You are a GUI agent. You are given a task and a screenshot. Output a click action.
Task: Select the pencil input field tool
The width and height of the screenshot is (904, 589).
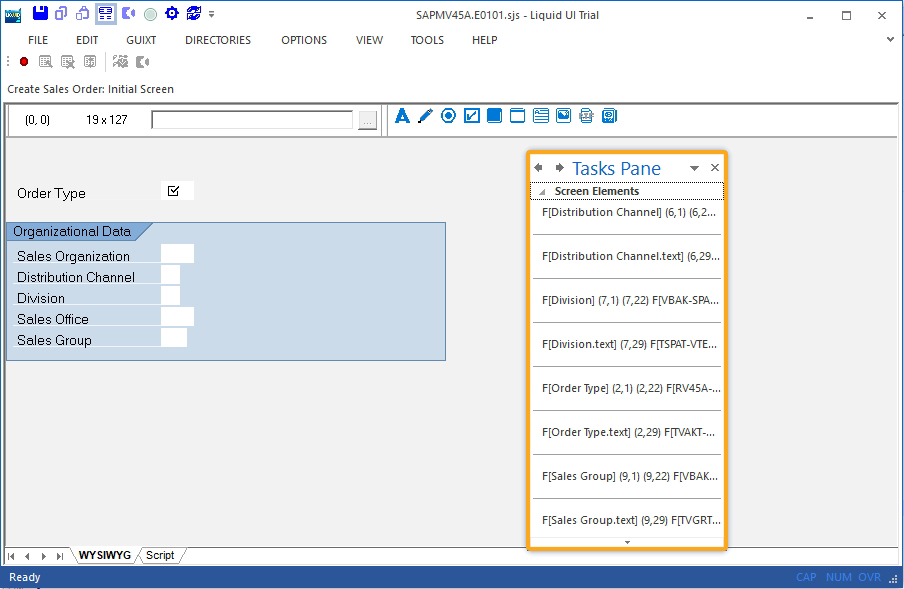coord(425,116)
